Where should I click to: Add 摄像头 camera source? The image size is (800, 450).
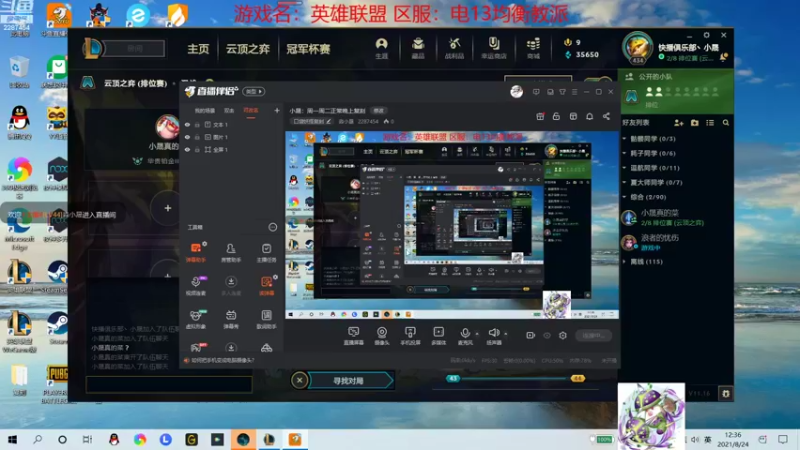point(382,336)
